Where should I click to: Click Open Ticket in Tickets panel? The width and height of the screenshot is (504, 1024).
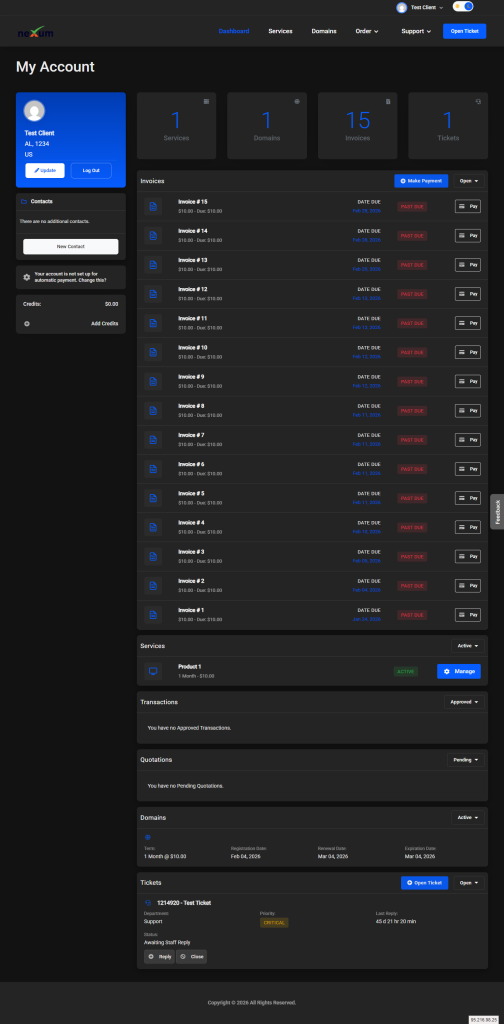click(424, 883)
